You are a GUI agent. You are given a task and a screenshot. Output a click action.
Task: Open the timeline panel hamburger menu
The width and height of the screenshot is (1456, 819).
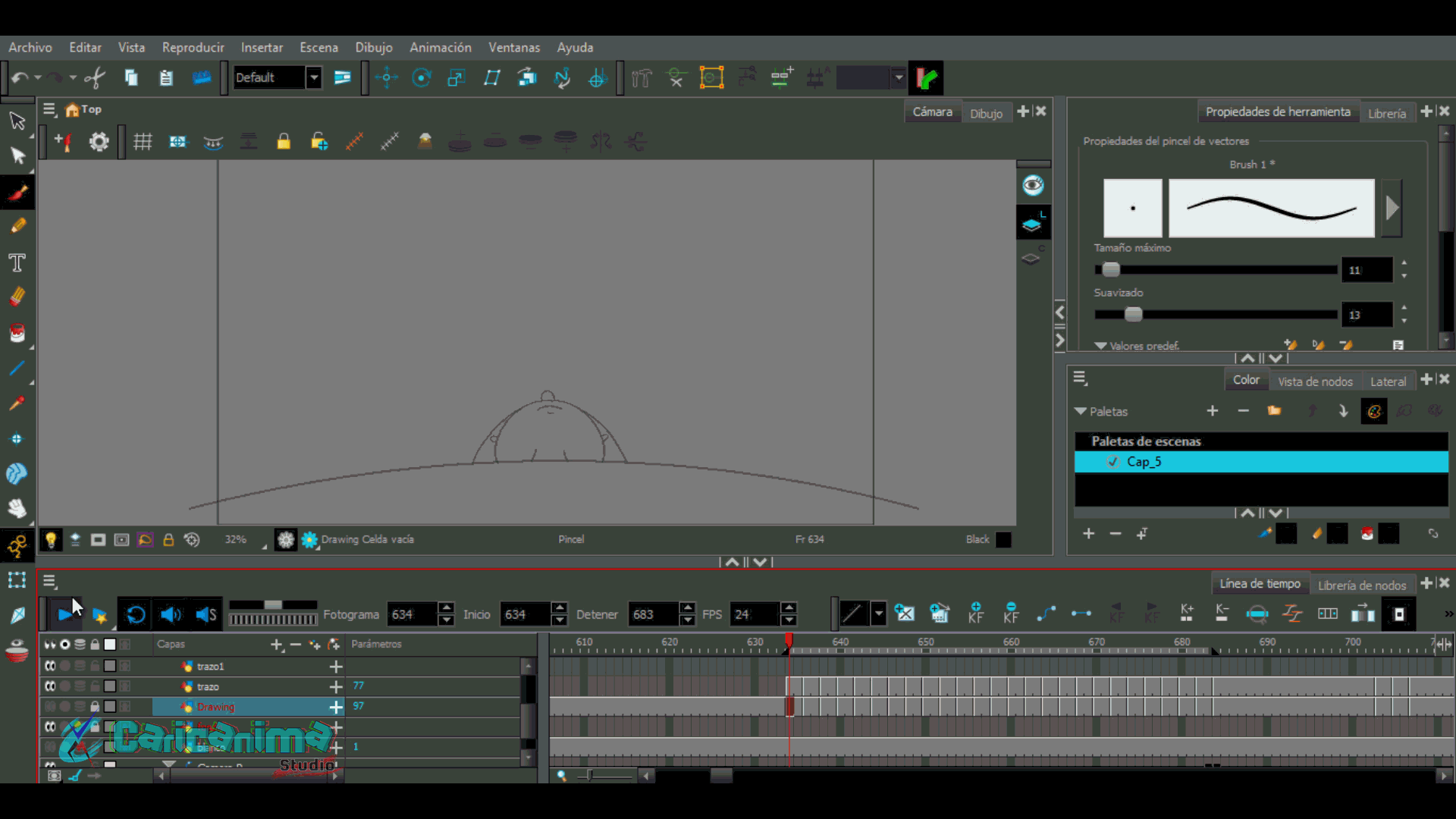point(50,582)
